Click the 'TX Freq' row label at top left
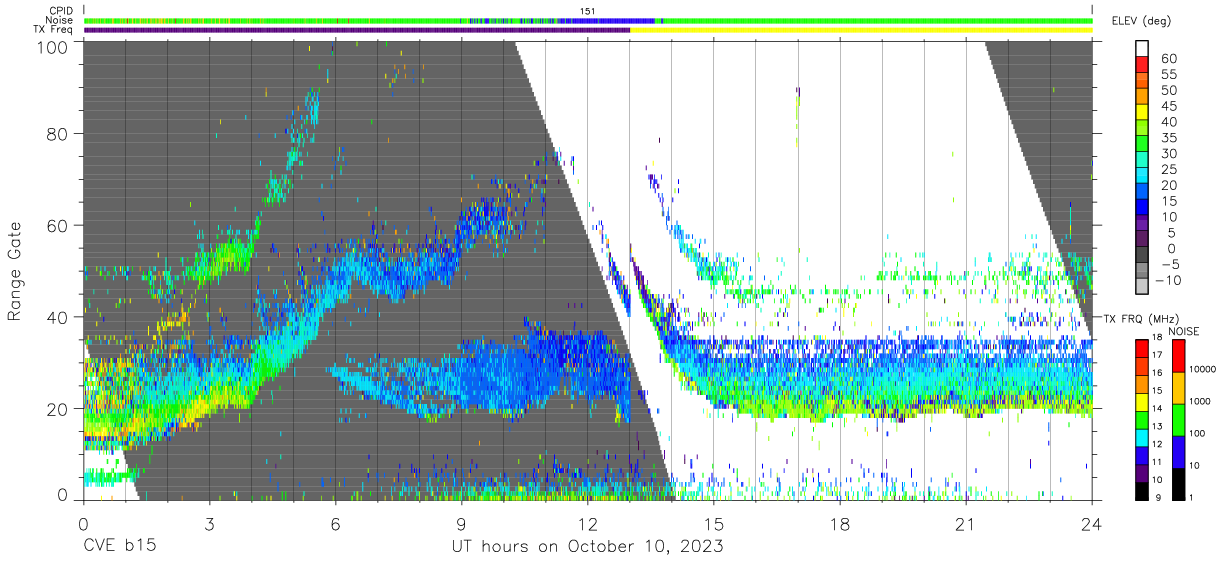Image resolution: width=1228 pixels, height=567 pixels. pos(54,30)
